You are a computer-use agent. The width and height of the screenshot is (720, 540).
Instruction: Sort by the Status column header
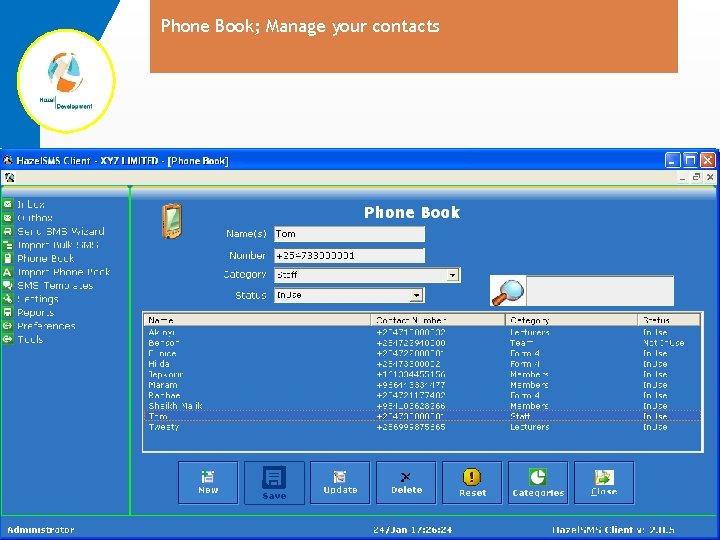pyautogui.click(x=669, y=320)
